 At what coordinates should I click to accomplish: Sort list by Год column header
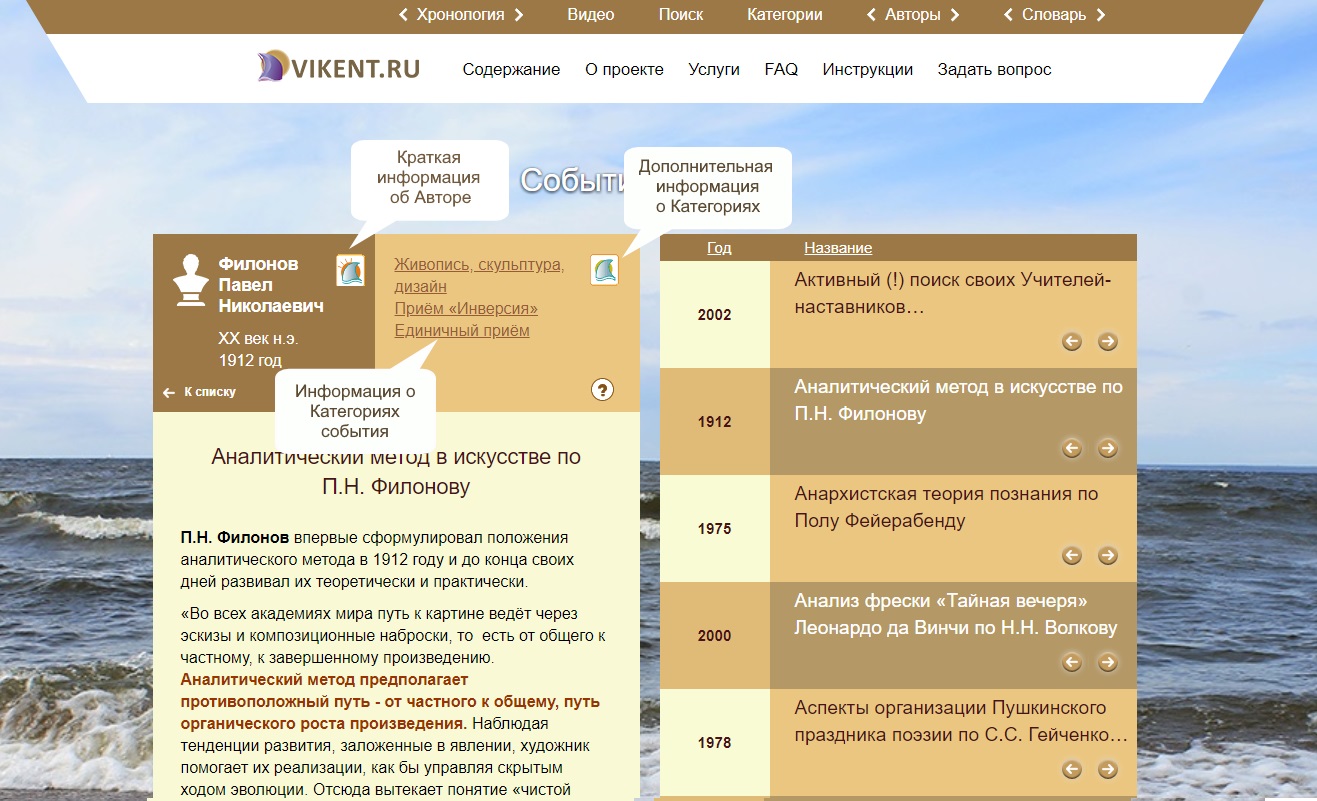coord(719,248)
